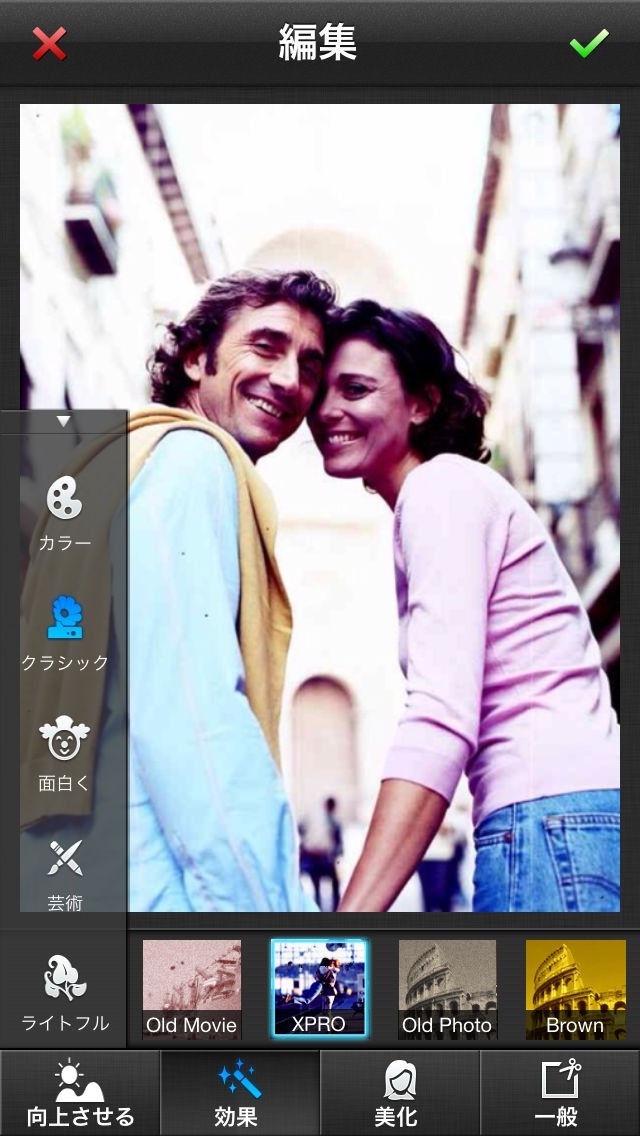Viewport: 640px width, 1136px height.
Task: Select the カラー palette icon
Action: 64,498
